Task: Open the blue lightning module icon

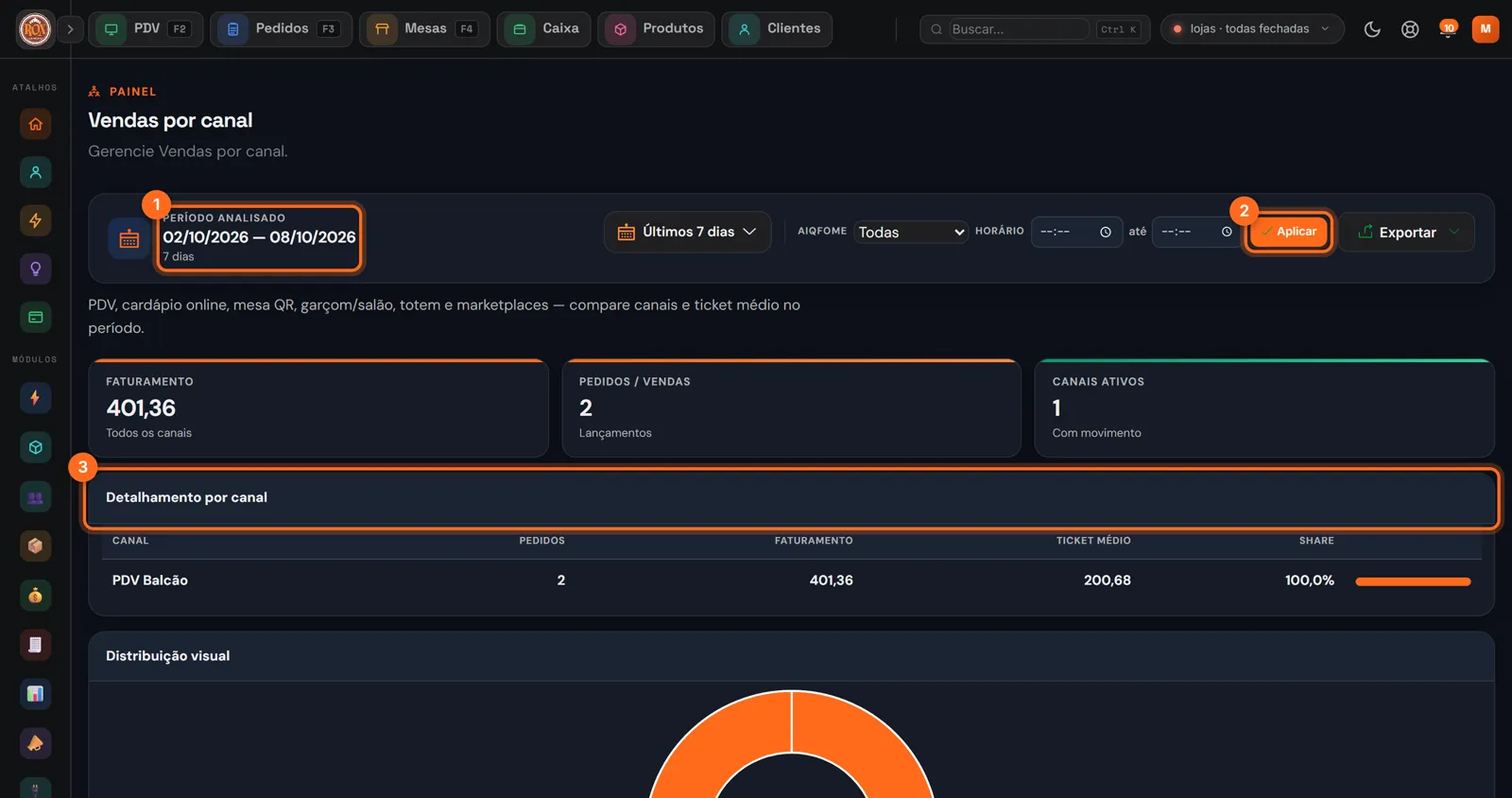Action: click(x=35, y=398)
